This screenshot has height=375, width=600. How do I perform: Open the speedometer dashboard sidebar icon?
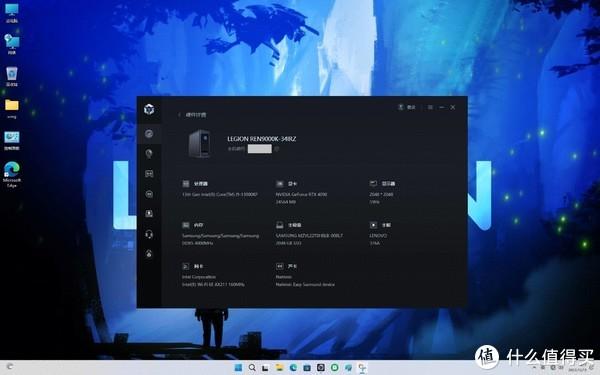click(x=149, y=134)
